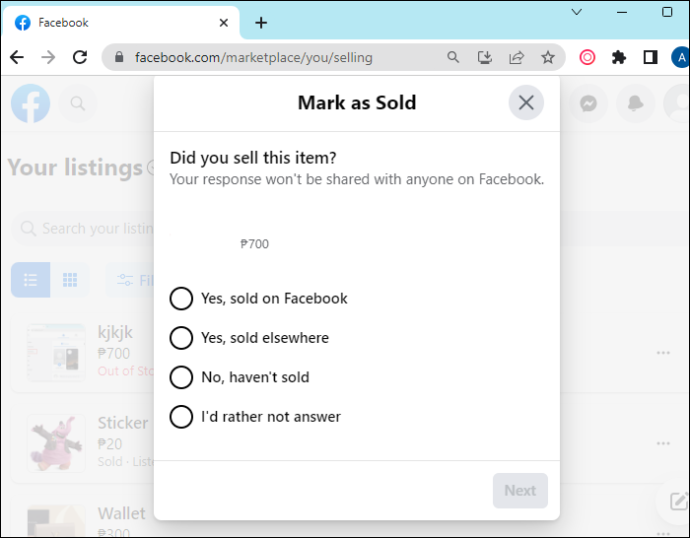Bookmark page with the star icon
This screenshot has width=690, height=538.
547,57
